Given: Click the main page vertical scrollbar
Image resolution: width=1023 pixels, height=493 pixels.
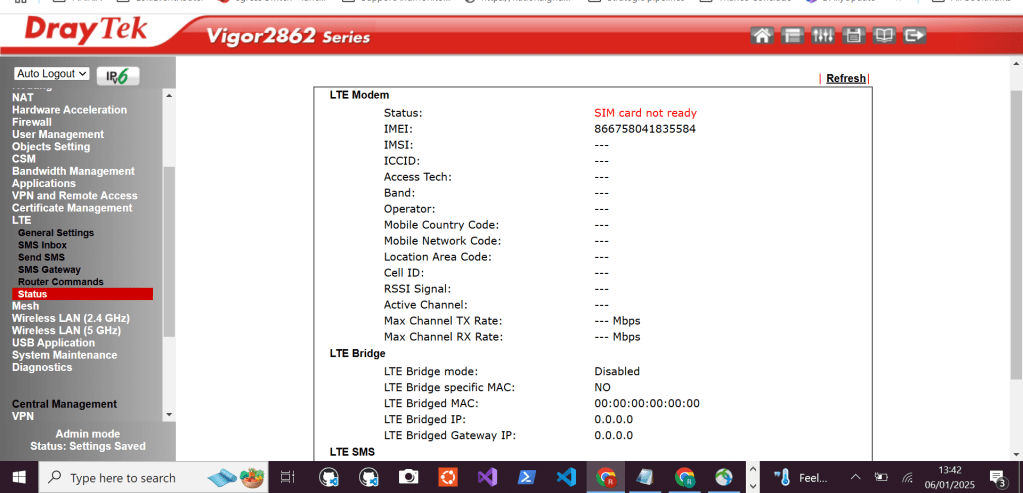Looking at the screenshot, I should coord(1016,235).
